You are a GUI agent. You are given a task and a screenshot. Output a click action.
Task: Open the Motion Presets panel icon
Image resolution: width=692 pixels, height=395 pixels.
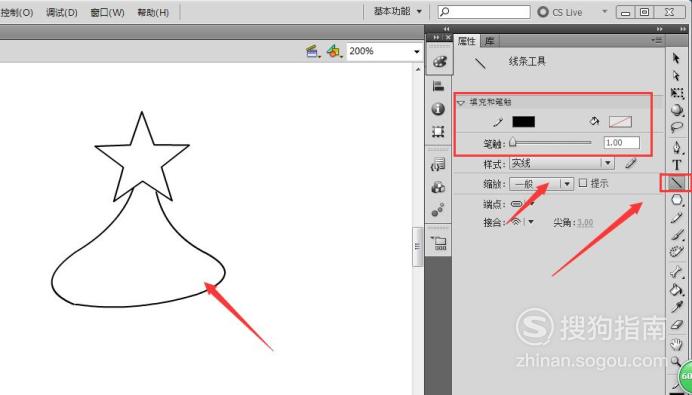point(439,210)
